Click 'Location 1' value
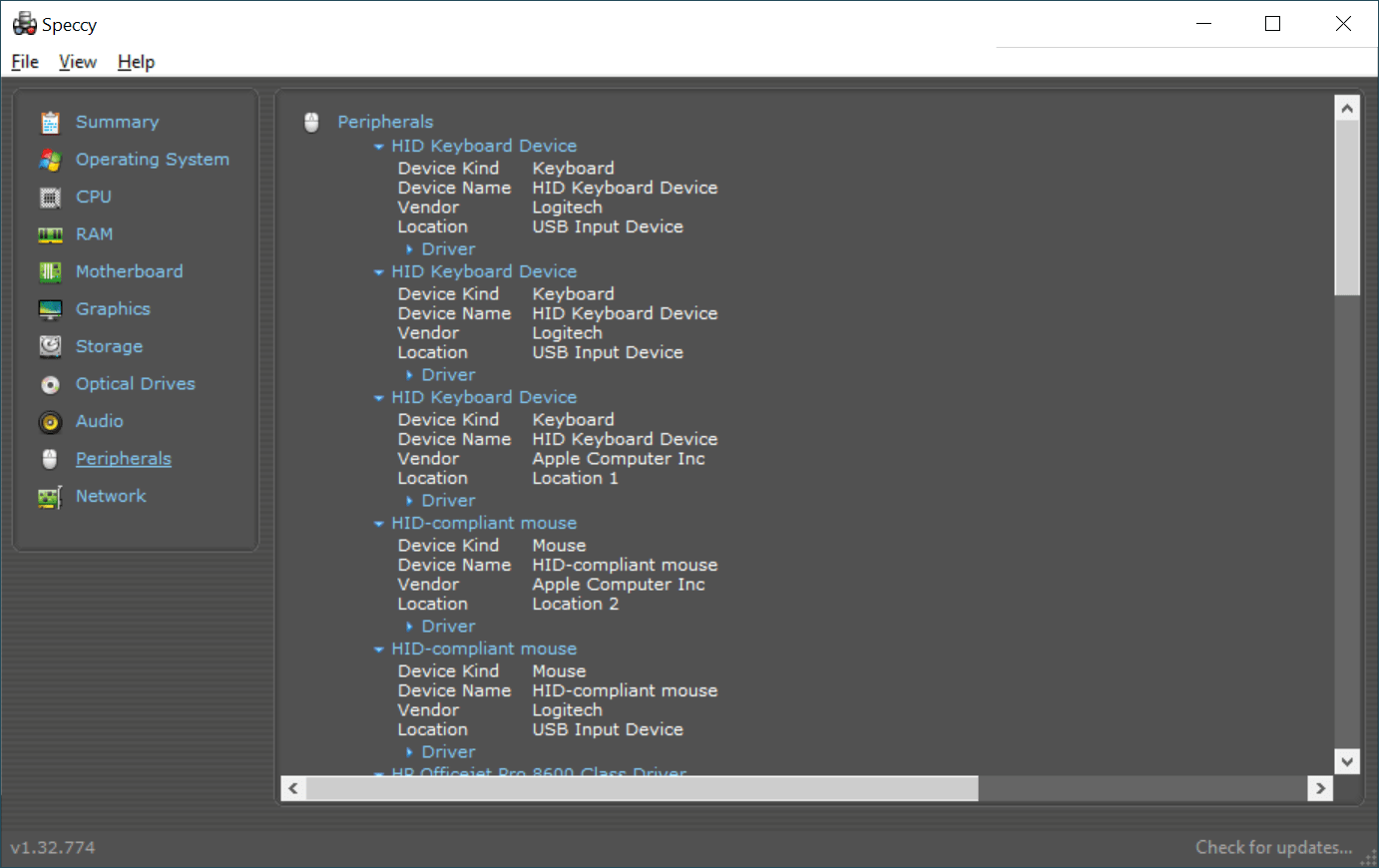 [x=576, y=478]
